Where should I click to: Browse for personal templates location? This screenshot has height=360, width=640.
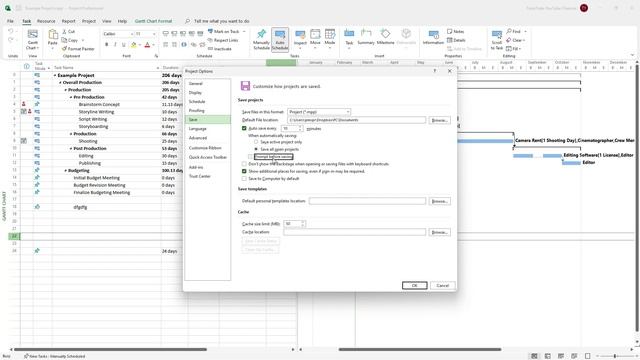pyautogui.click(x=440, y=201)
